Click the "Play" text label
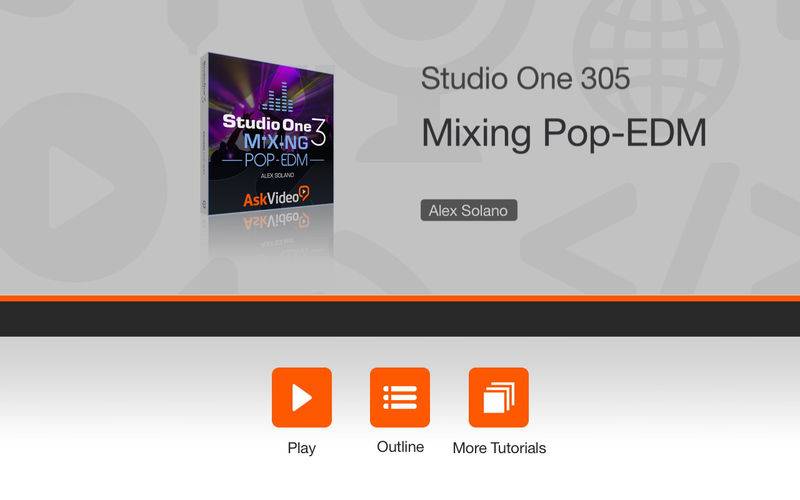This screenshot has width=800, height=500. pyautogui.click(x=302, y=448)
